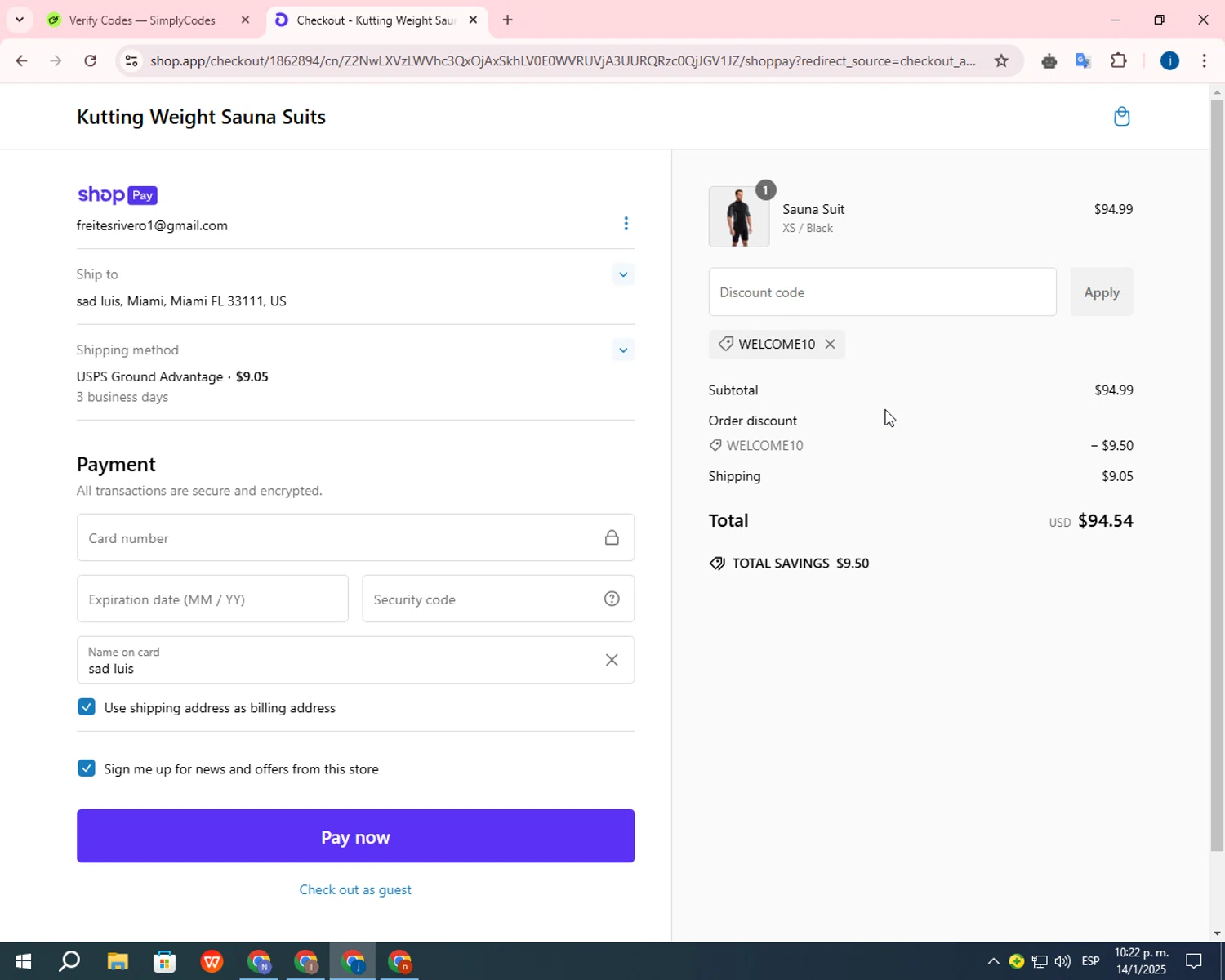Open the notifications action center
Viewport: 1225px width, 980px height.
coord(1194,962)
